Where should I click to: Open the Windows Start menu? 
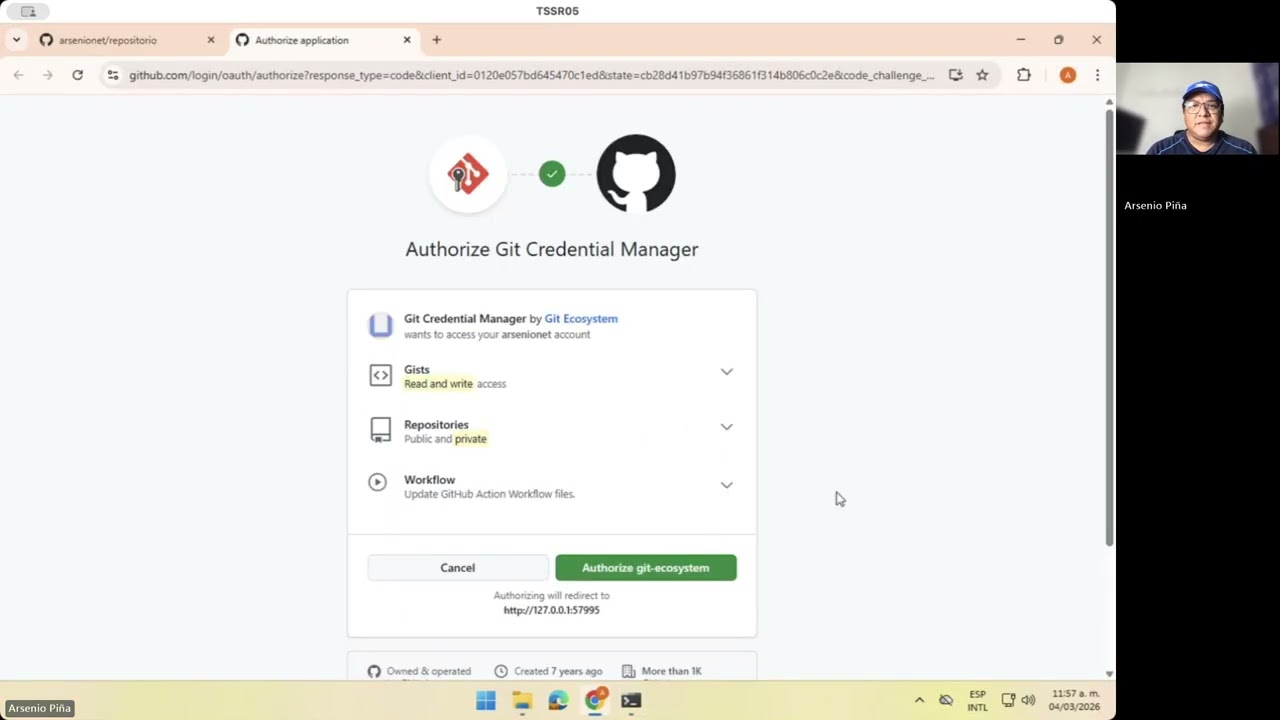click(x=486, y=701)
